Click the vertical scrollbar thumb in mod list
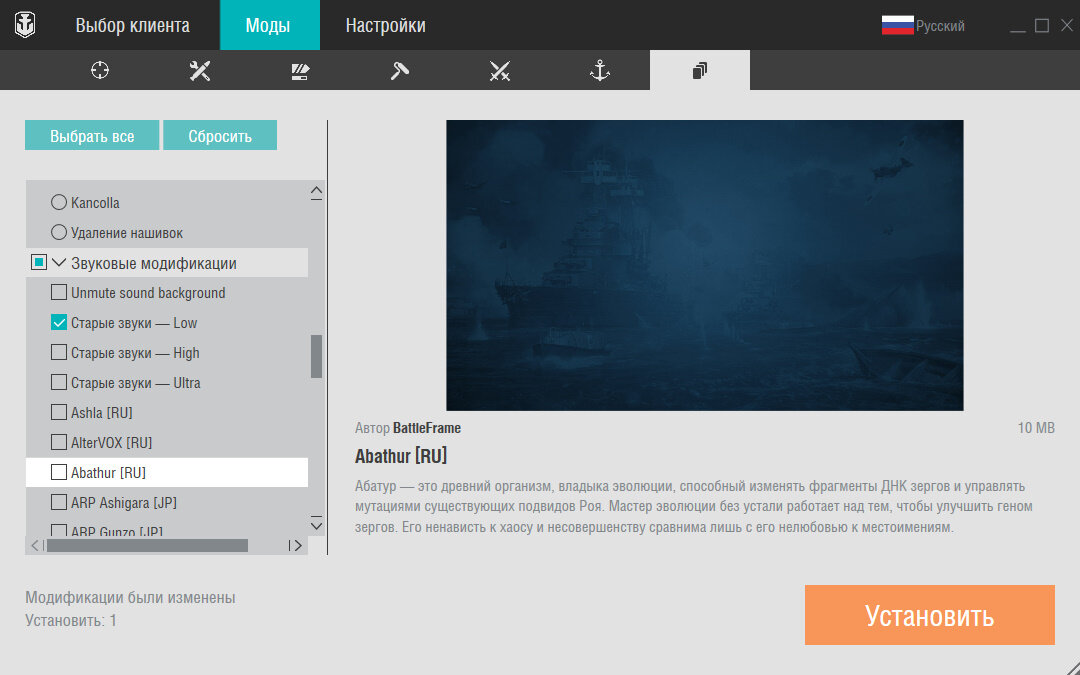1080x675 pixels. [316, 357]
